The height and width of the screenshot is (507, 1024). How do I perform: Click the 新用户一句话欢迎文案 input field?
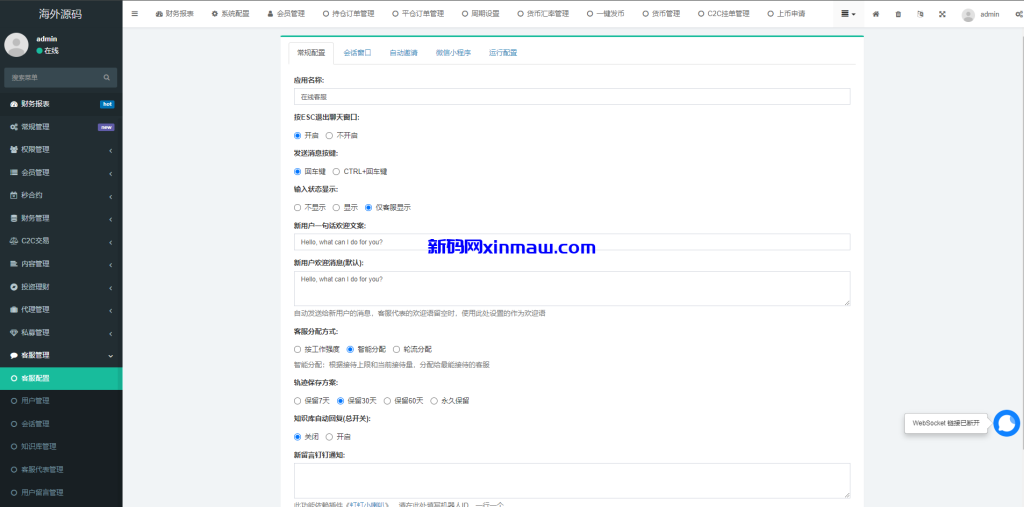[x=572, y=242]
